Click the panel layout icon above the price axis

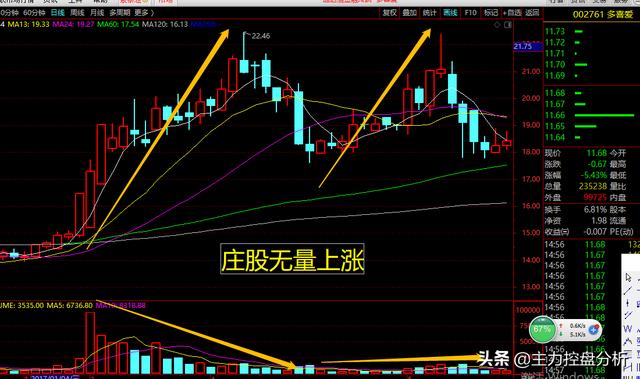(x=508, y=25)
